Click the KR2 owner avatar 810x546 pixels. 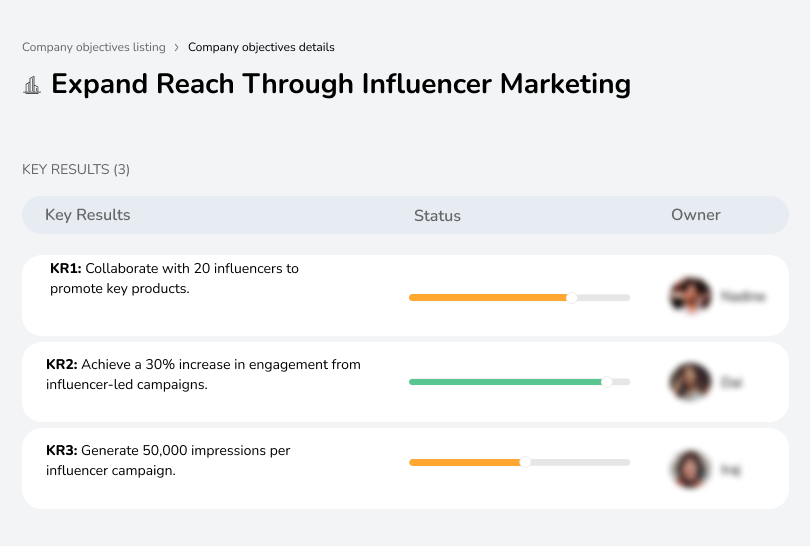click(x=691, y=382)
